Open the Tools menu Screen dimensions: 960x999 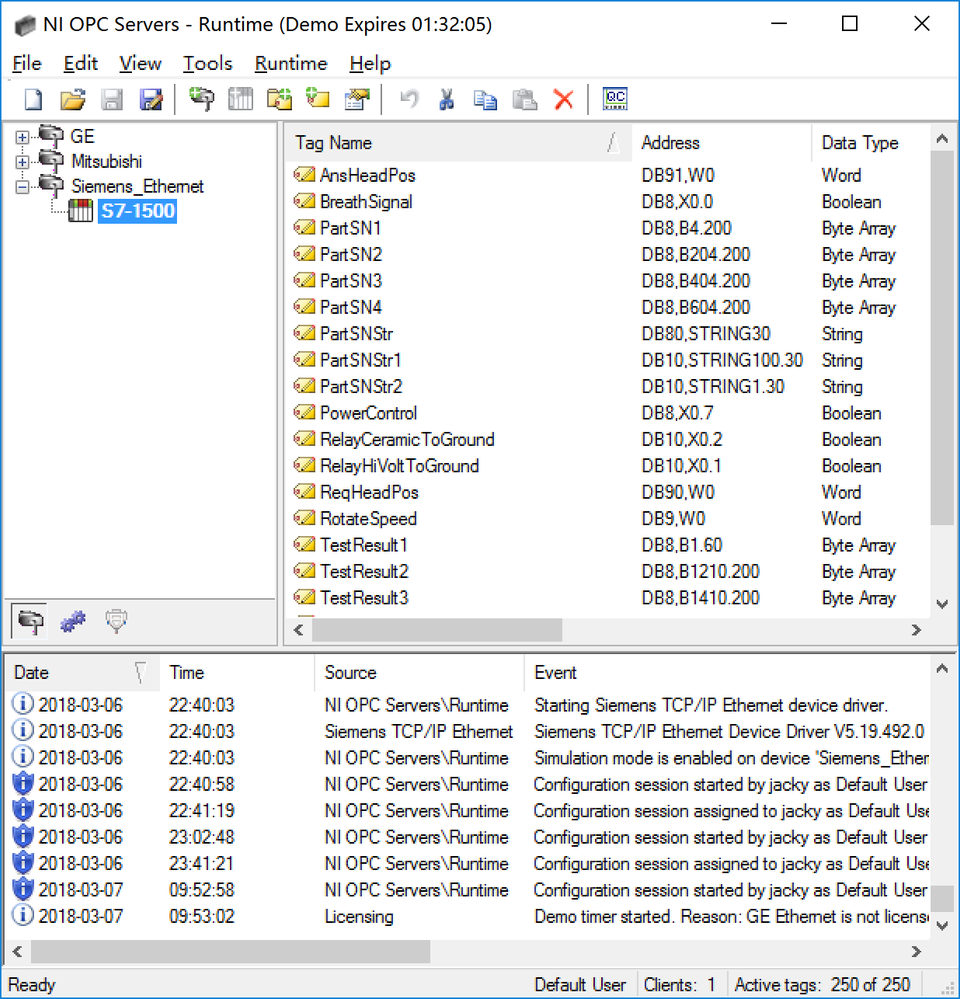pos(208,64)
